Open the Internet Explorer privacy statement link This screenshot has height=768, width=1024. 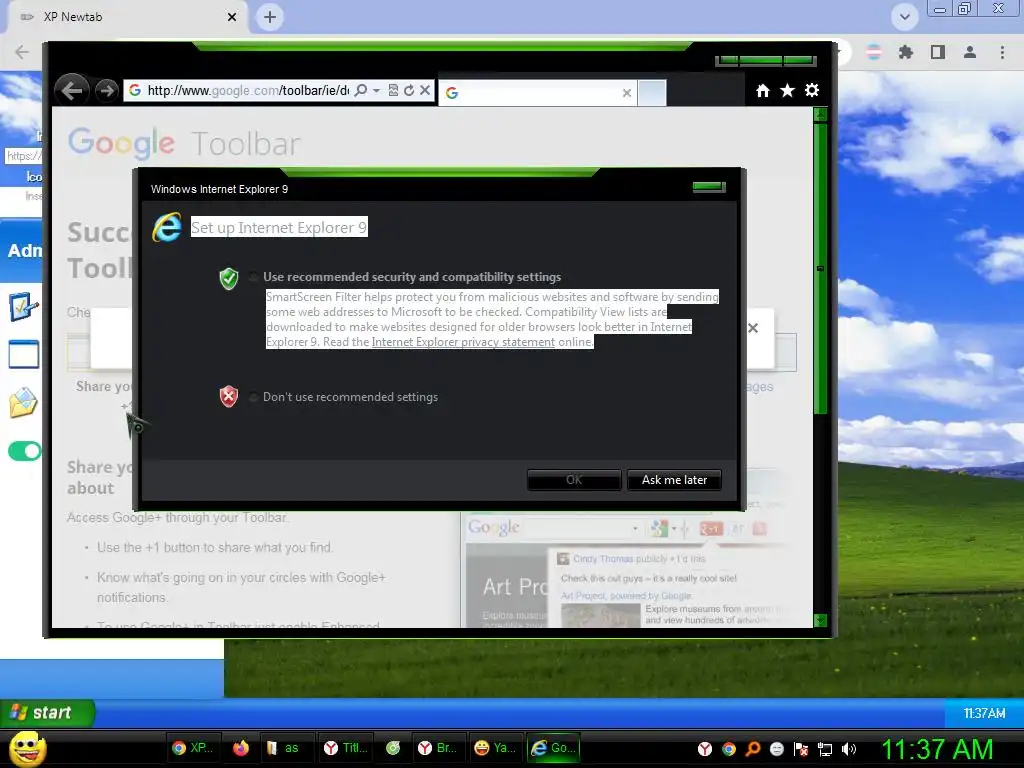[463, 342]
